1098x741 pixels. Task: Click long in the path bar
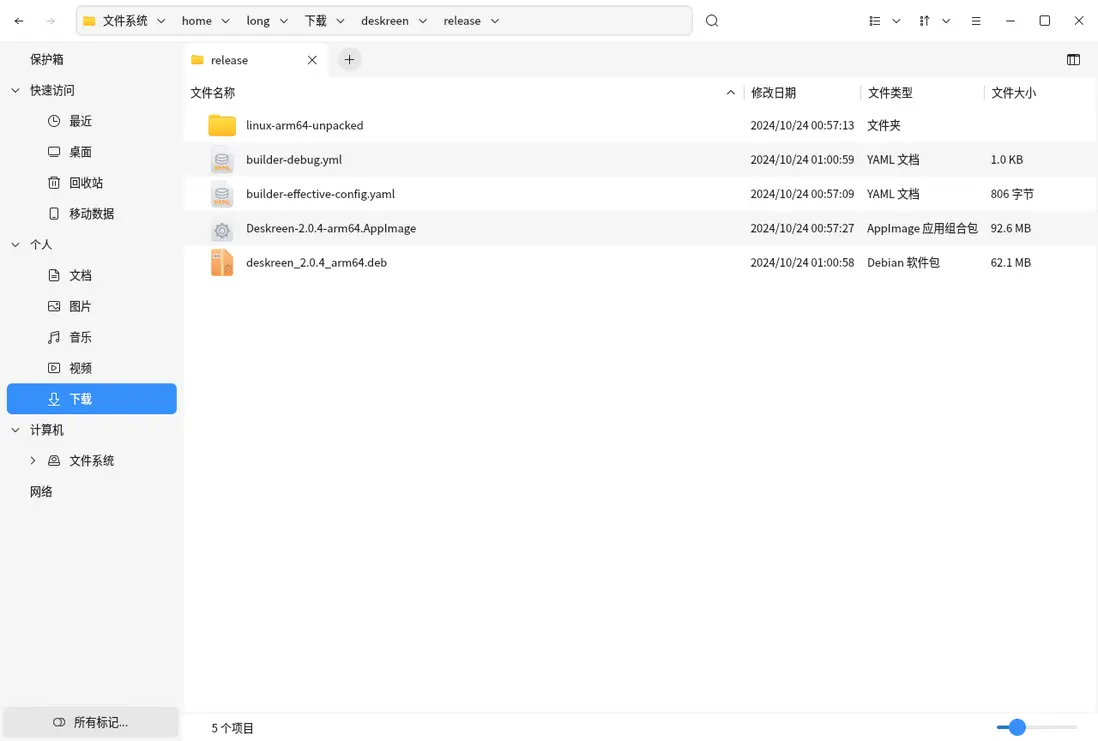coord(258,21)
